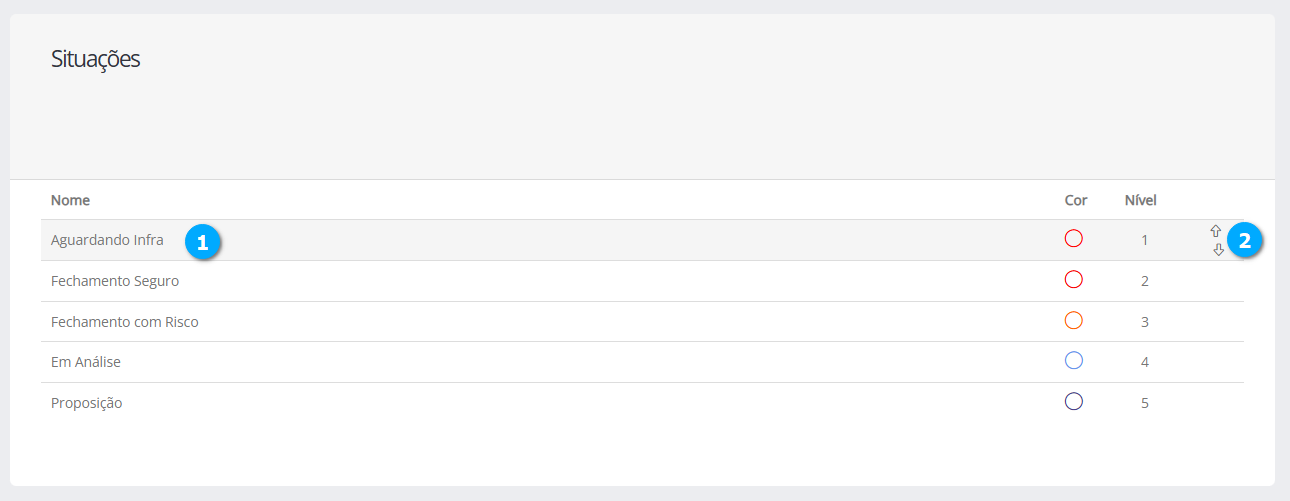Click level number 5 of Proposição
Image resolution: width=1290 pixels, height=501 pixels.
(x=1145, y=403)
